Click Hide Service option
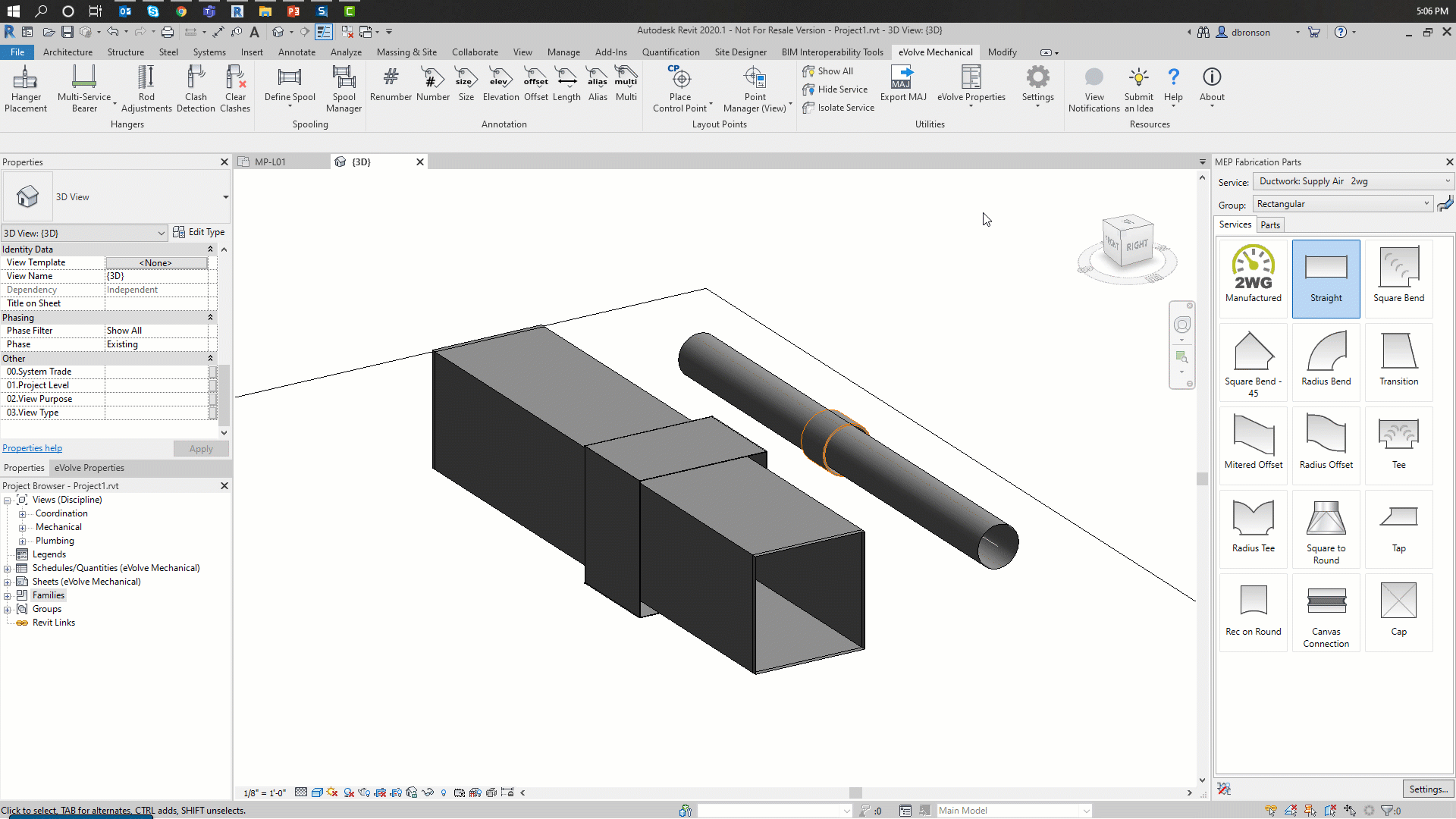This screenshot has height=819, width=1456. (835, 89)
